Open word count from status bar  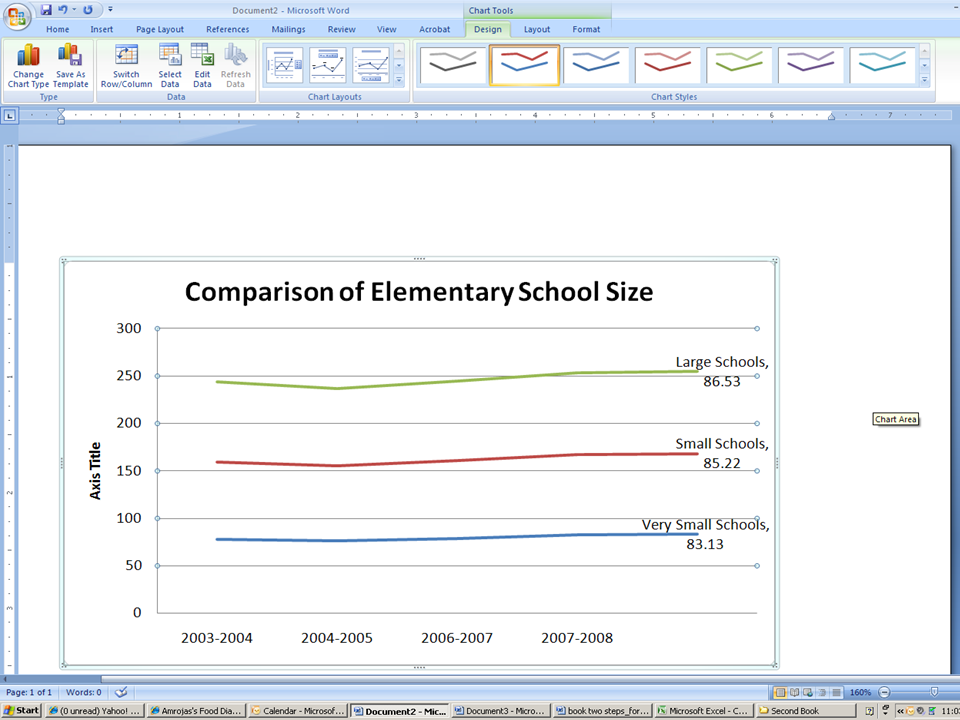(84, 692)
